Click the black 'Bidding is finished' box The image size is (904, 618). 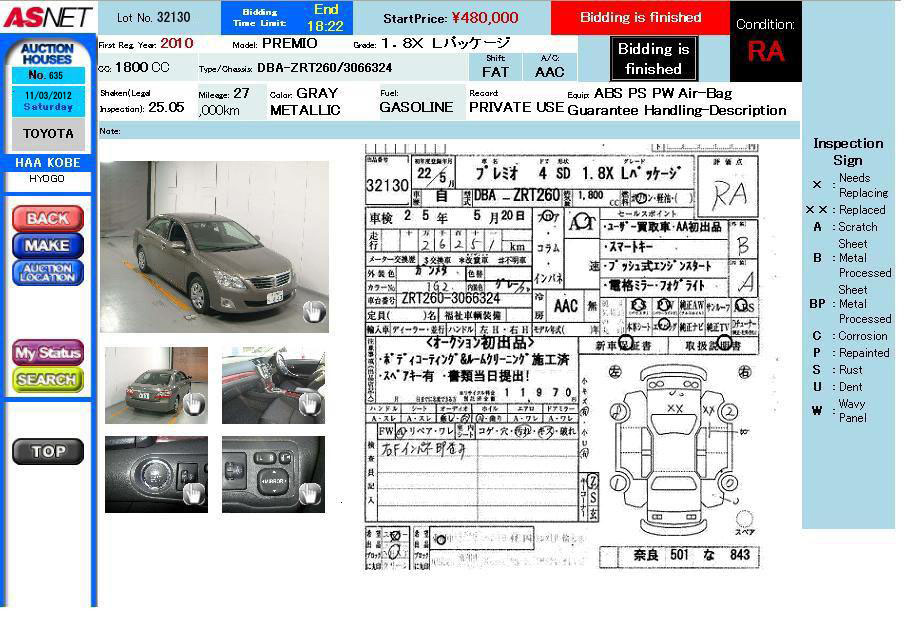tap(653, 59)
